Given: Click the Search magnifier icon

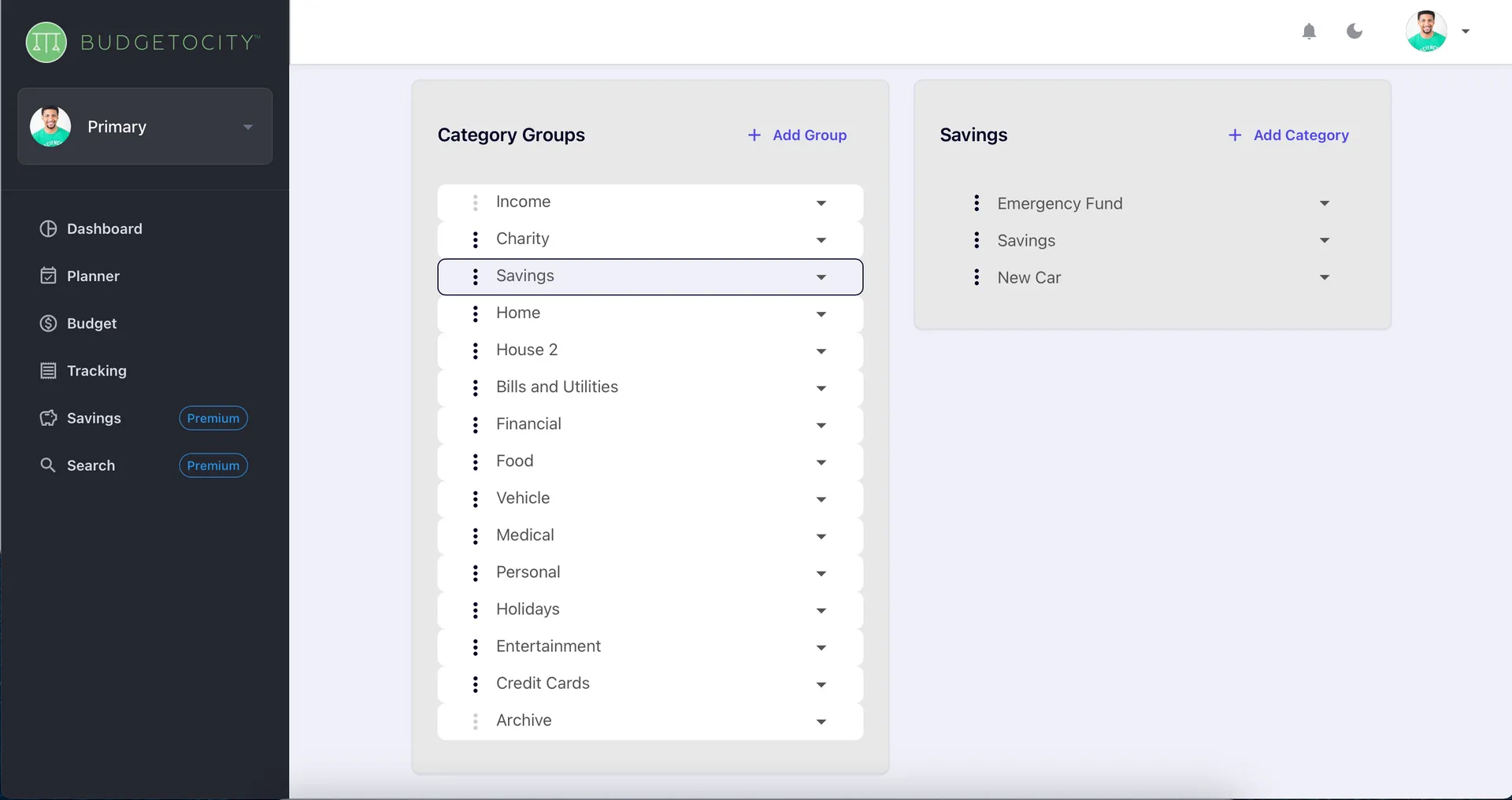Looking at the screenshot, I should point(48,465).
